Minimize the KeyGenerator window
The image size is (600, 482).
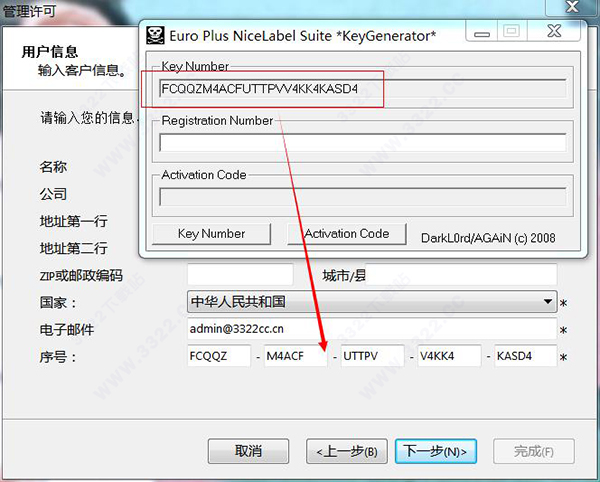click(482, 31)
